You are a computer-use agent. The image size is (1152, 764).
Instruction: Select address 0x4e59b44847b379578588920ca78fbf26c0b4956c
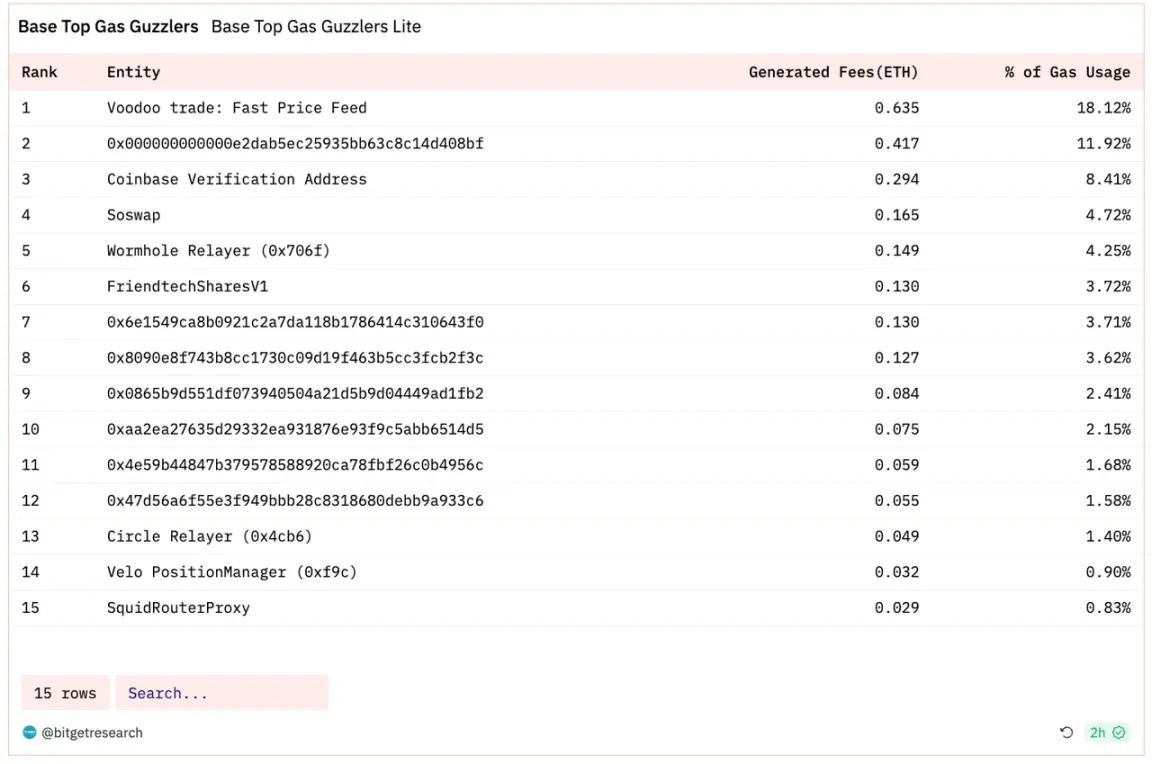pos(295,465)
